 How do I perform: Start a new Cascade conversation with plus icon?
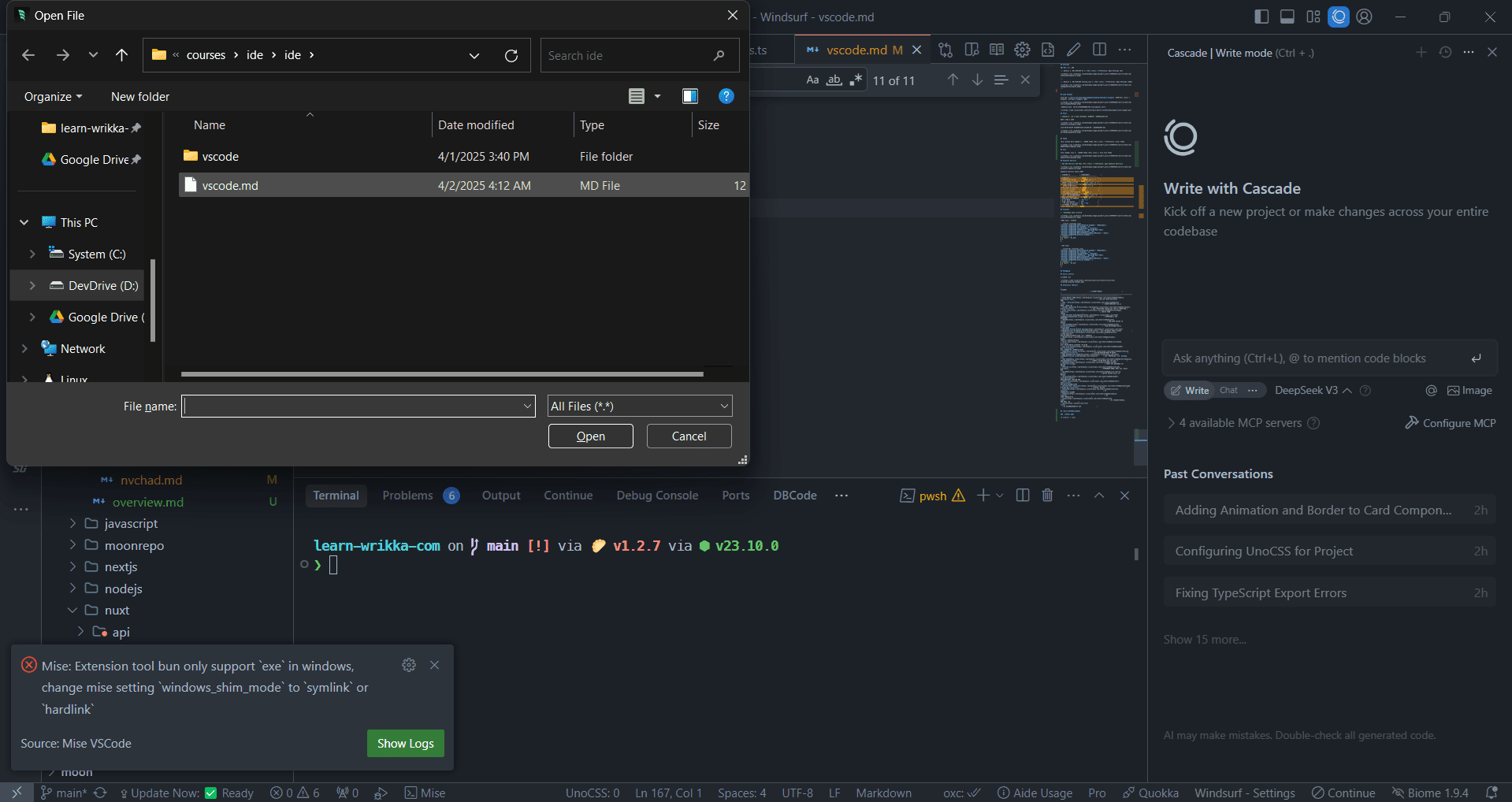pyautogui.click(x=1421, y=52)
